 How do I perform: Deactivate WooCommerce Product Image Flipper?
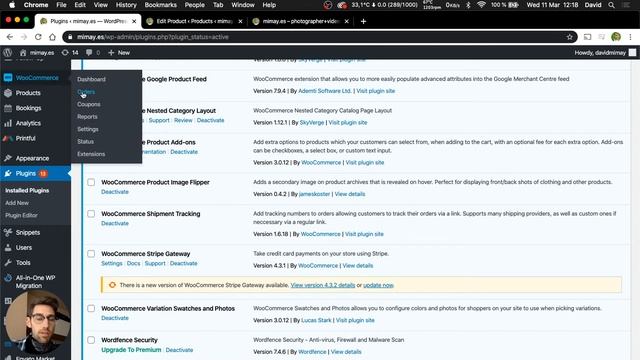pyautogui.click(x=115, y=192)
